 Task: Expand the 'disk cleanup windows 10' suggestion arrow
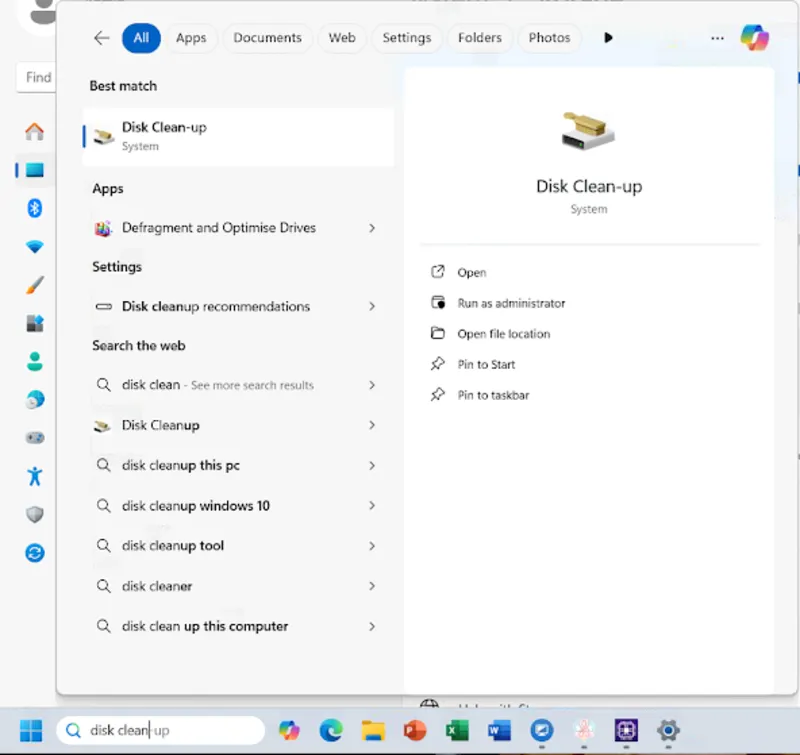click(x=372, y=506)
